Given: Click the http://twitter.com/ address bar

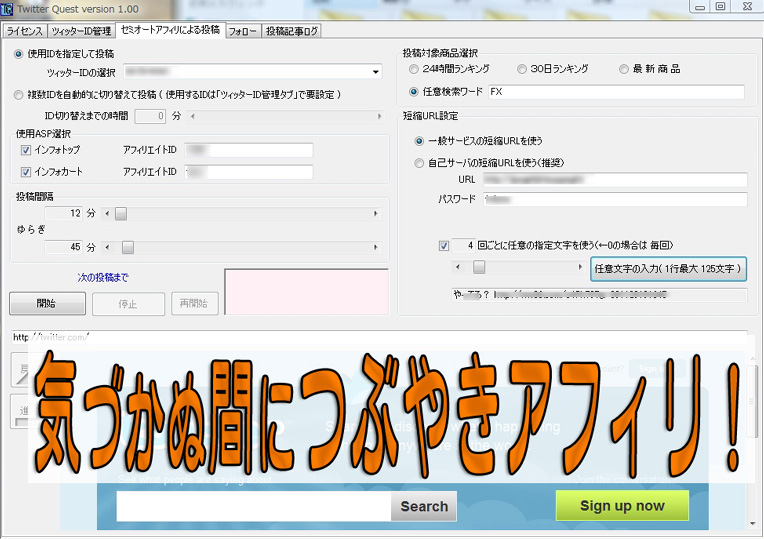Looking at the screenshot, I should [x=379, y=337].
